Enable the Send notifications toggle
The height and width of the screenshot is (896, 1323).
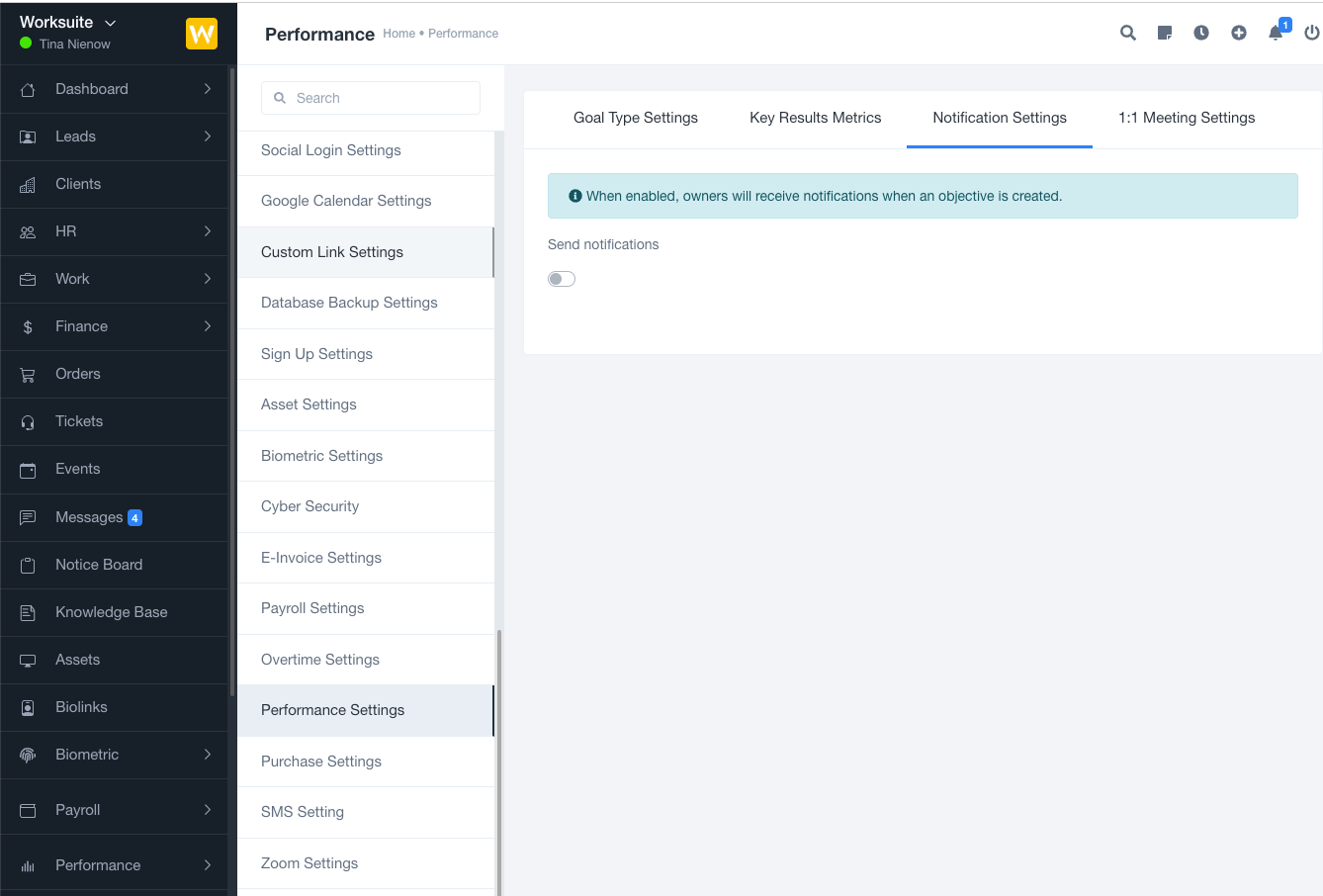[562, 279]
